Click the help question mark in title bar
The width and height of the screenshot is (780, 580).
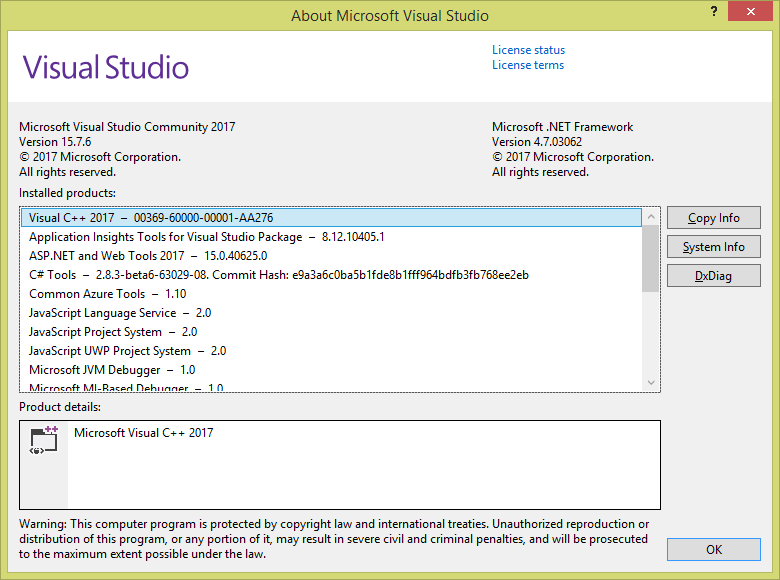(x=714, y=11)
